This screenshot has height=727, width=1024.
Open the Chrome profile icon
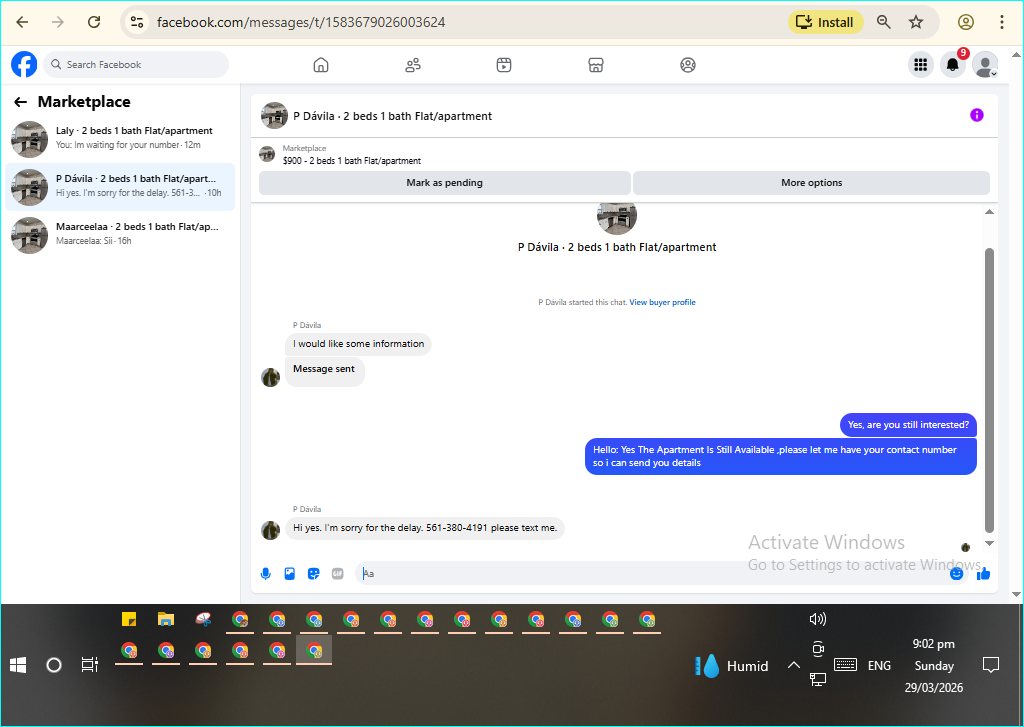pyautogui.click(x=966, y=22)
